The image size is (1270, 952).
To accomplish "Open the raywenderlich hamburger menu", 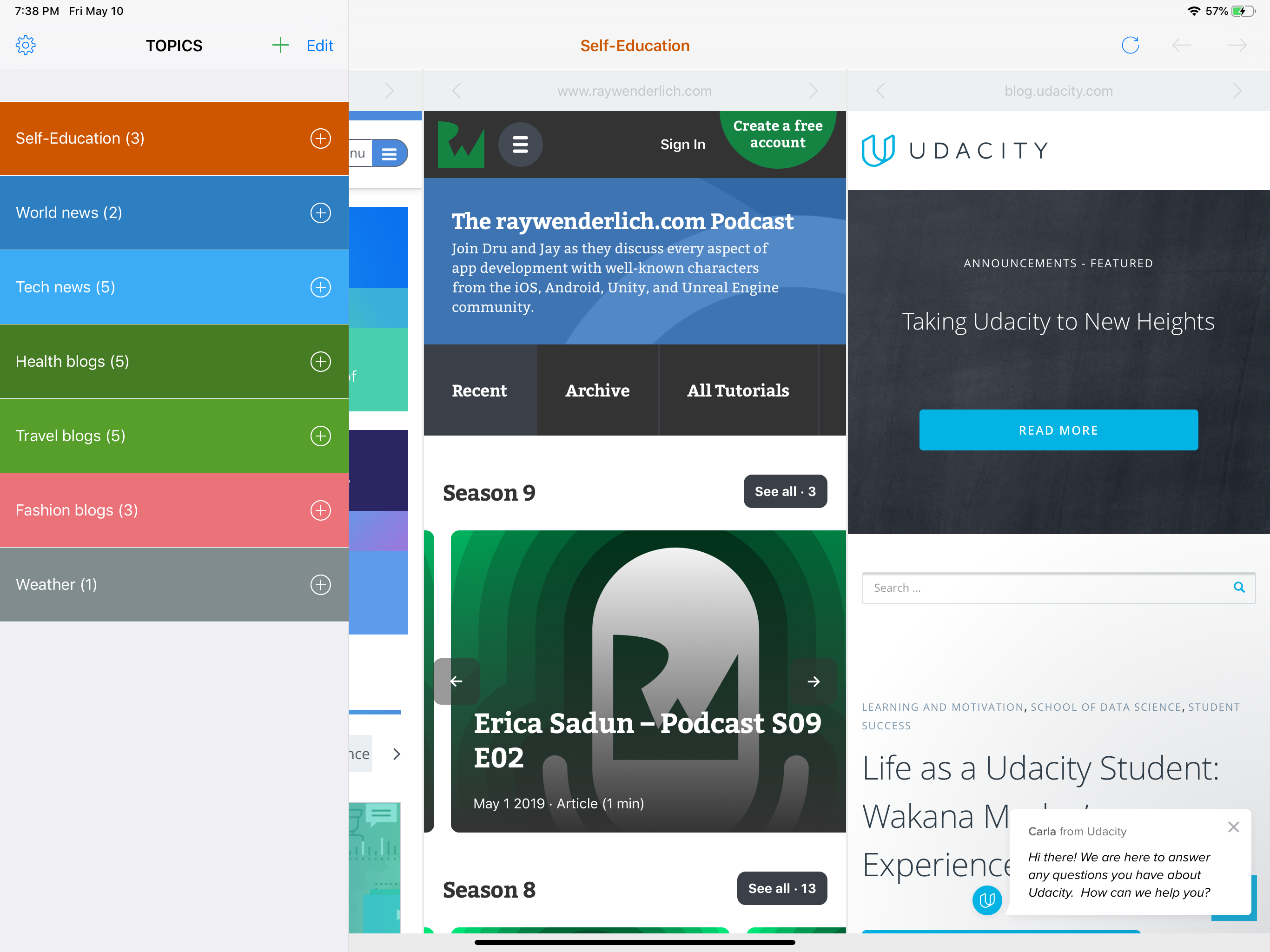I will click(520, 144).
